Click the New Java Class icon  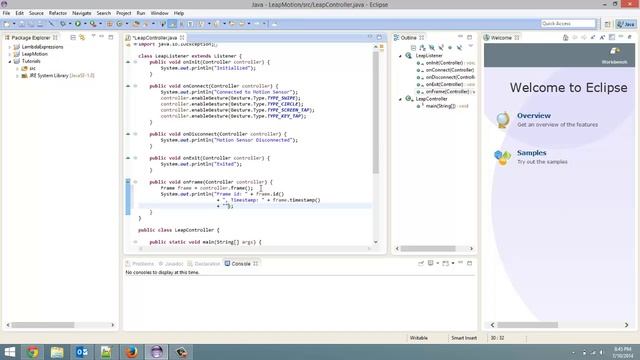click(120, 24)
